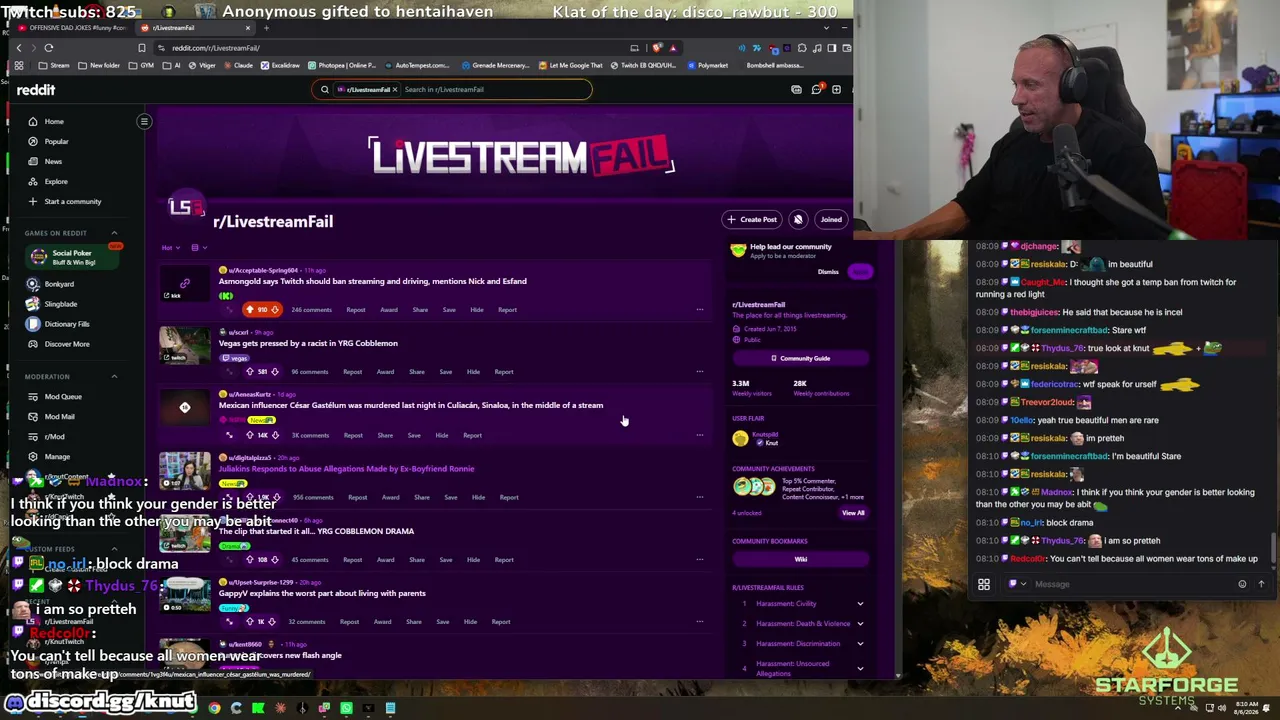
Task: Toggle subreddit notification bell
Action: [x=798, y=220]
